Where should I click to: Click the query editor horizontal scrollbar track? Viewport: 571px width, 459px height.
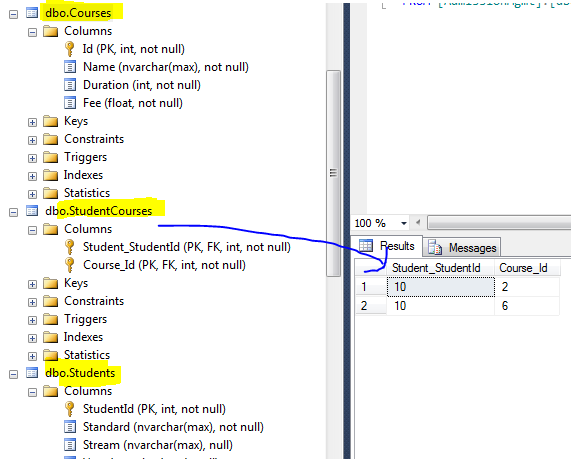pos(499,223)
